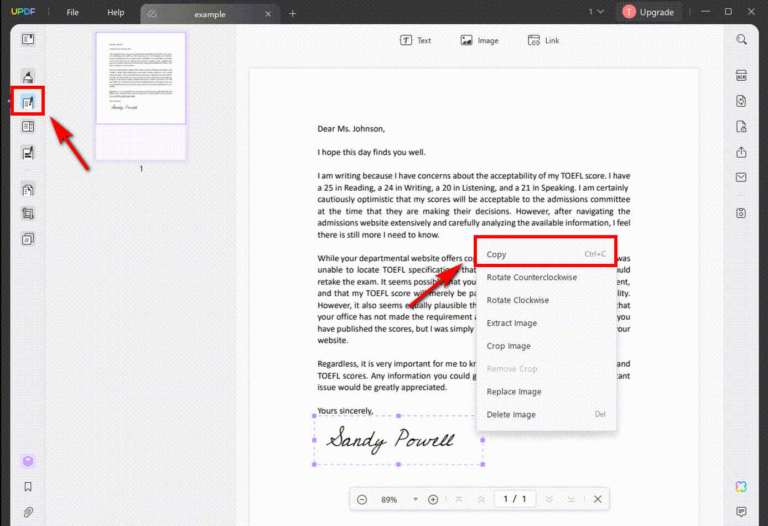Open the Watermark and Background icon

pyautogui.click(x=28, y=239)
